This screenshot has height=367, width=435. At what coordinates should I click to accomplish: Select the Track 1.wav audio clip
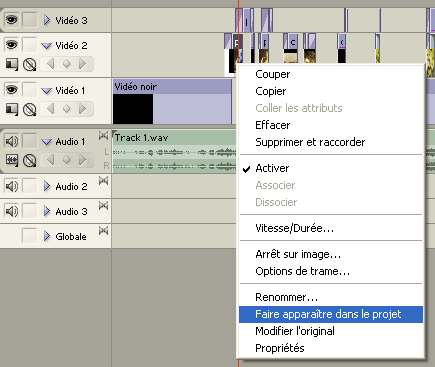174,152
